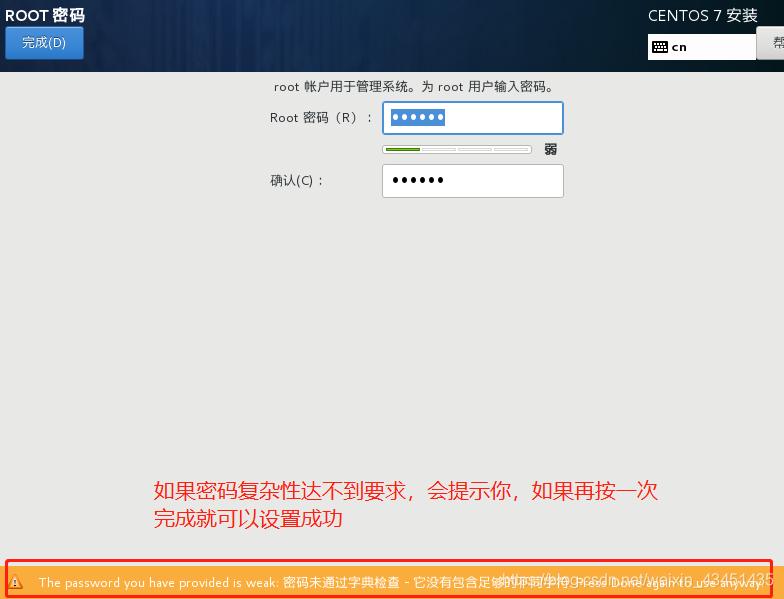Screen dimensions: 784x599
Task: Open the cn keyboard layout selector
Action: (x=702, y=47)
